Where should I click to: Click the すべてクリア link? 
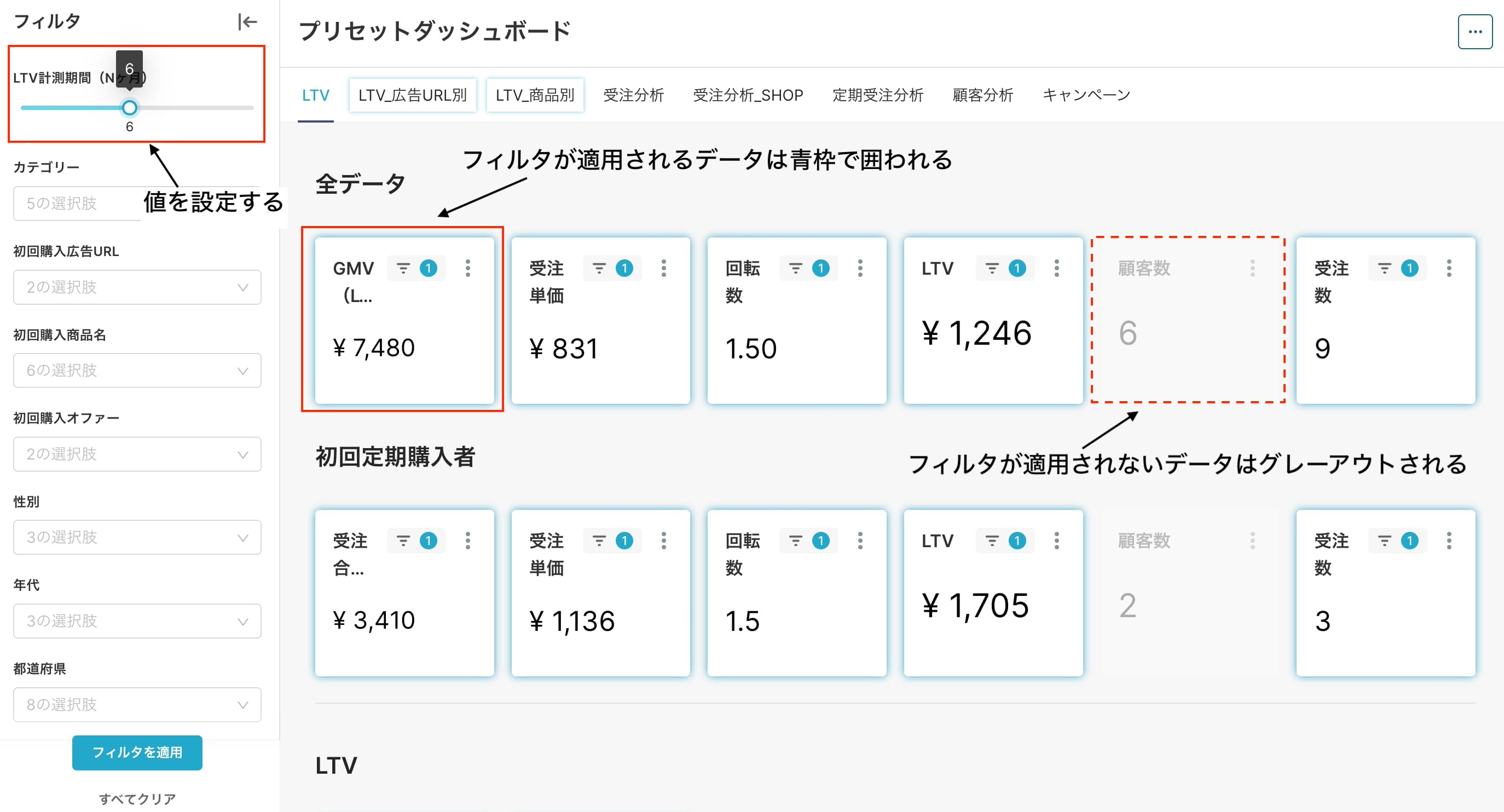(x=137, y=798)
